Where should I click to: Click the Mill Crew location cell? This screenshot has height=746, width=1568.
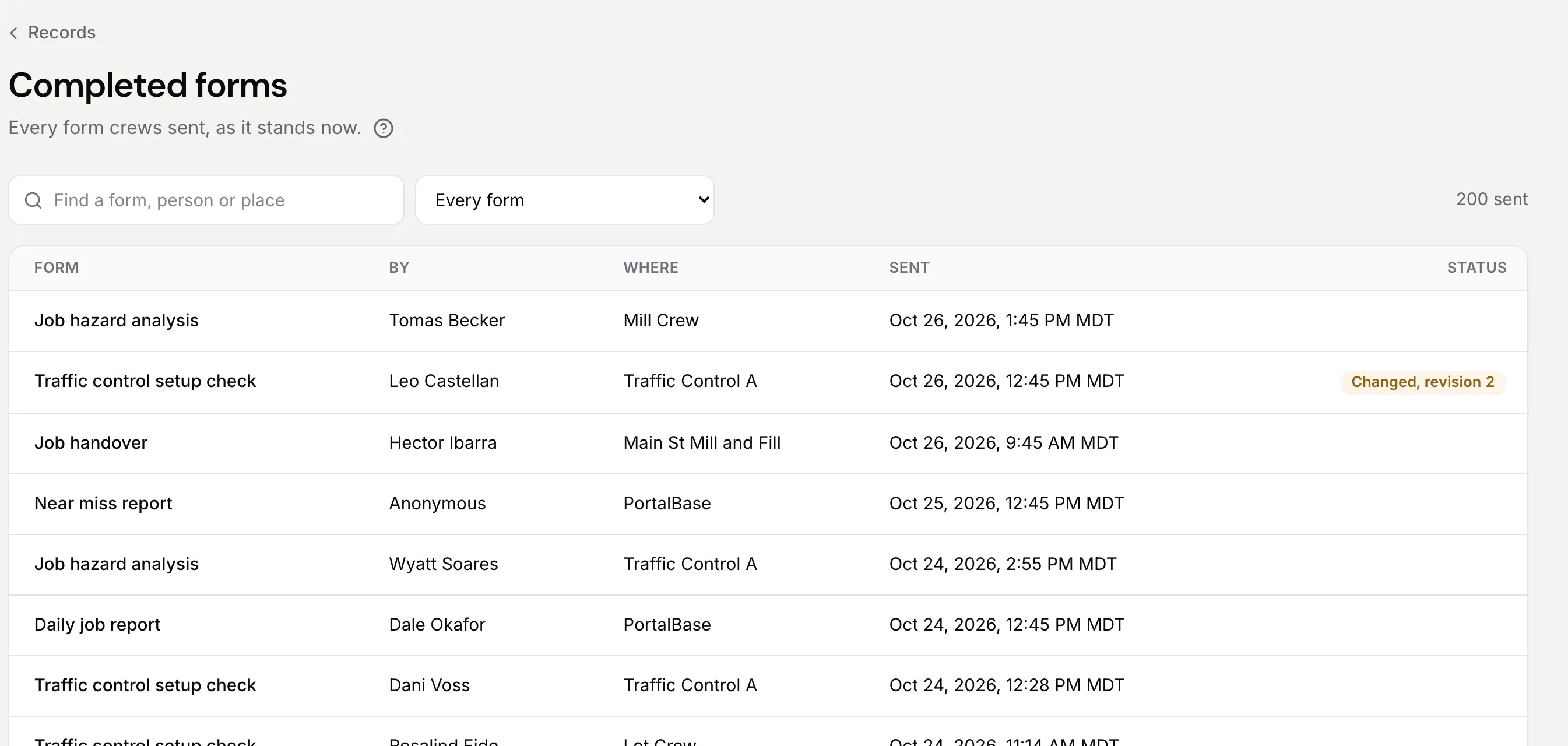(x=660, y=321)
